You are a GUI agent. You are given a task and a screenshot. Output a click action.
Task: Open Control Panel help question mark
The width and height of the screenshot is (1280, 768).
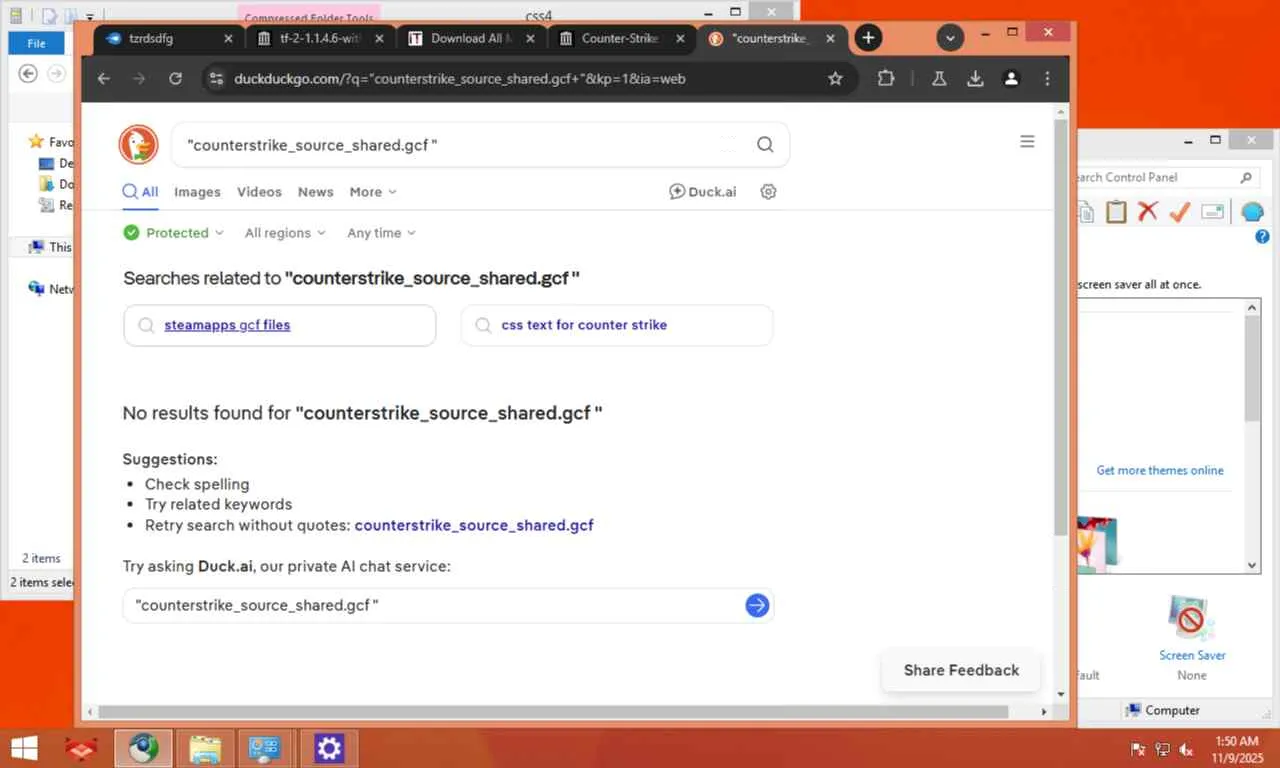pyautogui.click(x=1262, y=237)
